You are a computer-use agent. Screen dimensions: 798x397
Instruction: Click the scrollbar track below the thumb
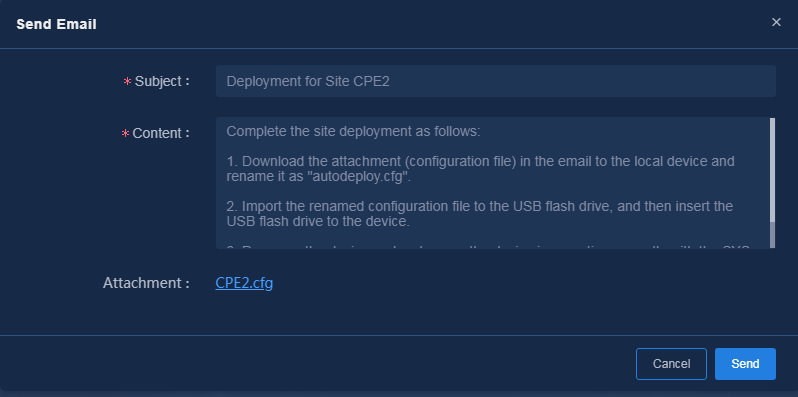[x=772, y=235]
